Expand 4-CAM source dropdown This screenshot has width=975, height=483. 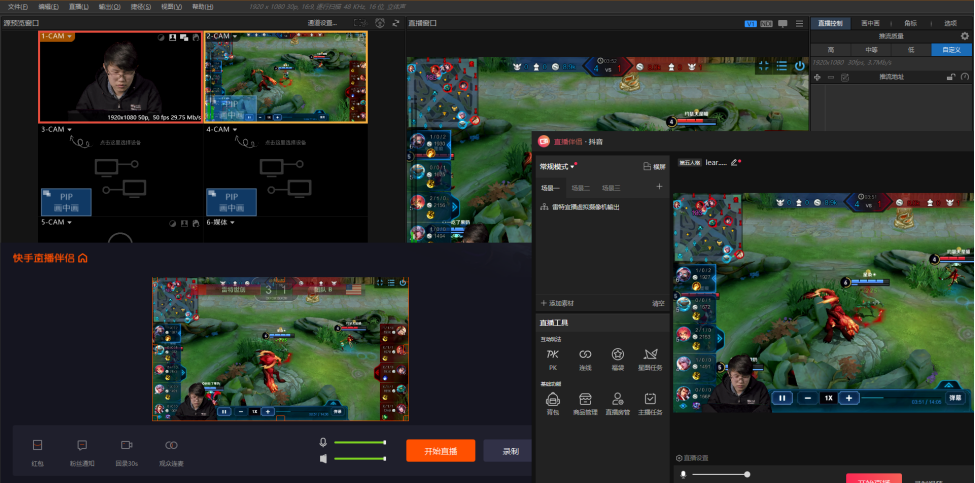[x=235, y=130]
